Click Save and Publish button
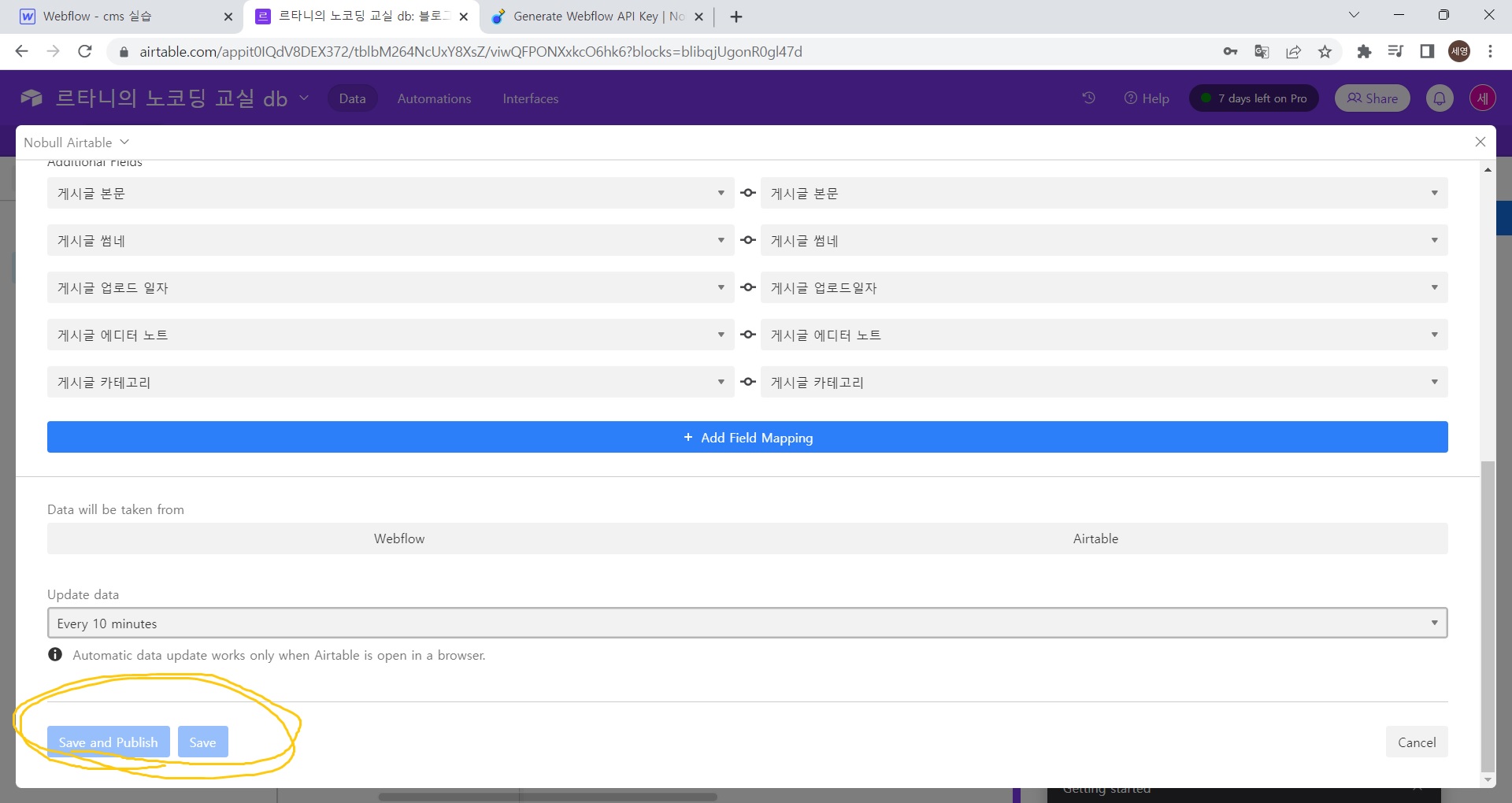 pos(109,742)
